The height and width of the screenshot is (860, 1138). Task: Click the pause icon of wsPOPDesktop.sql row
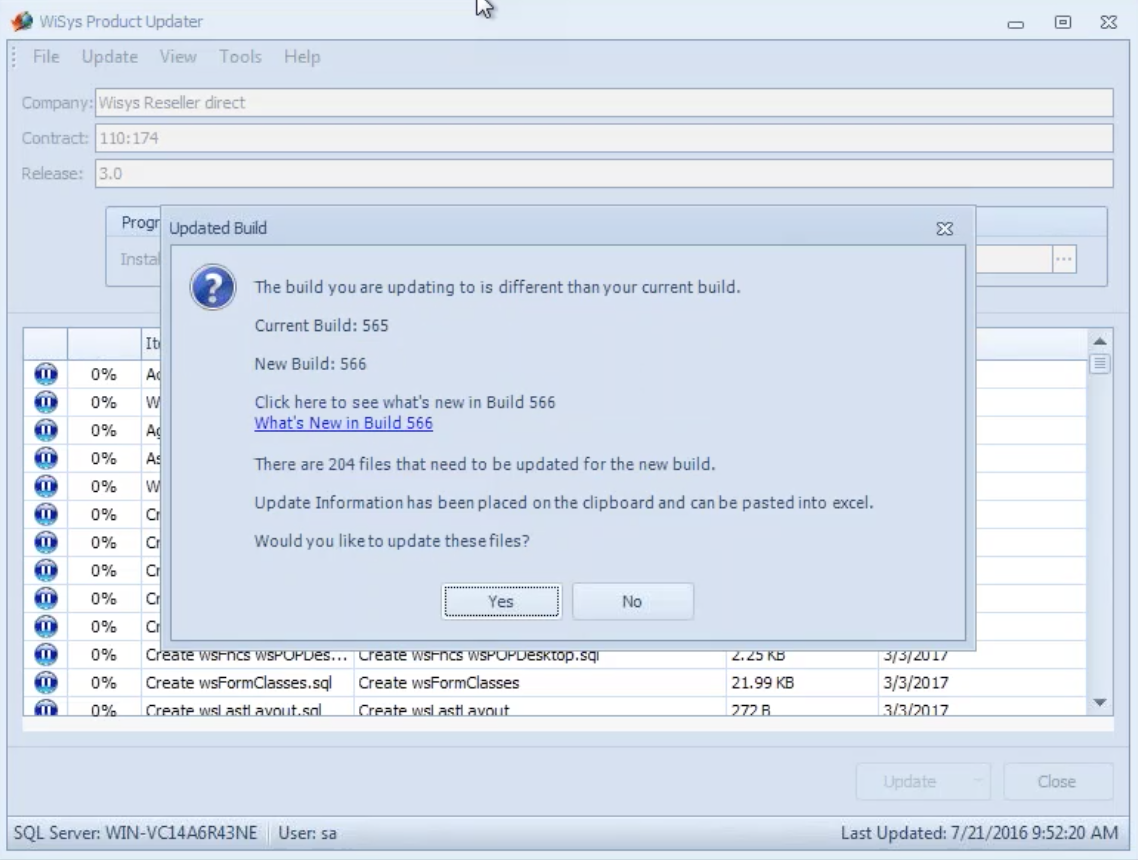pyautogui.click(x=46, y=655)
